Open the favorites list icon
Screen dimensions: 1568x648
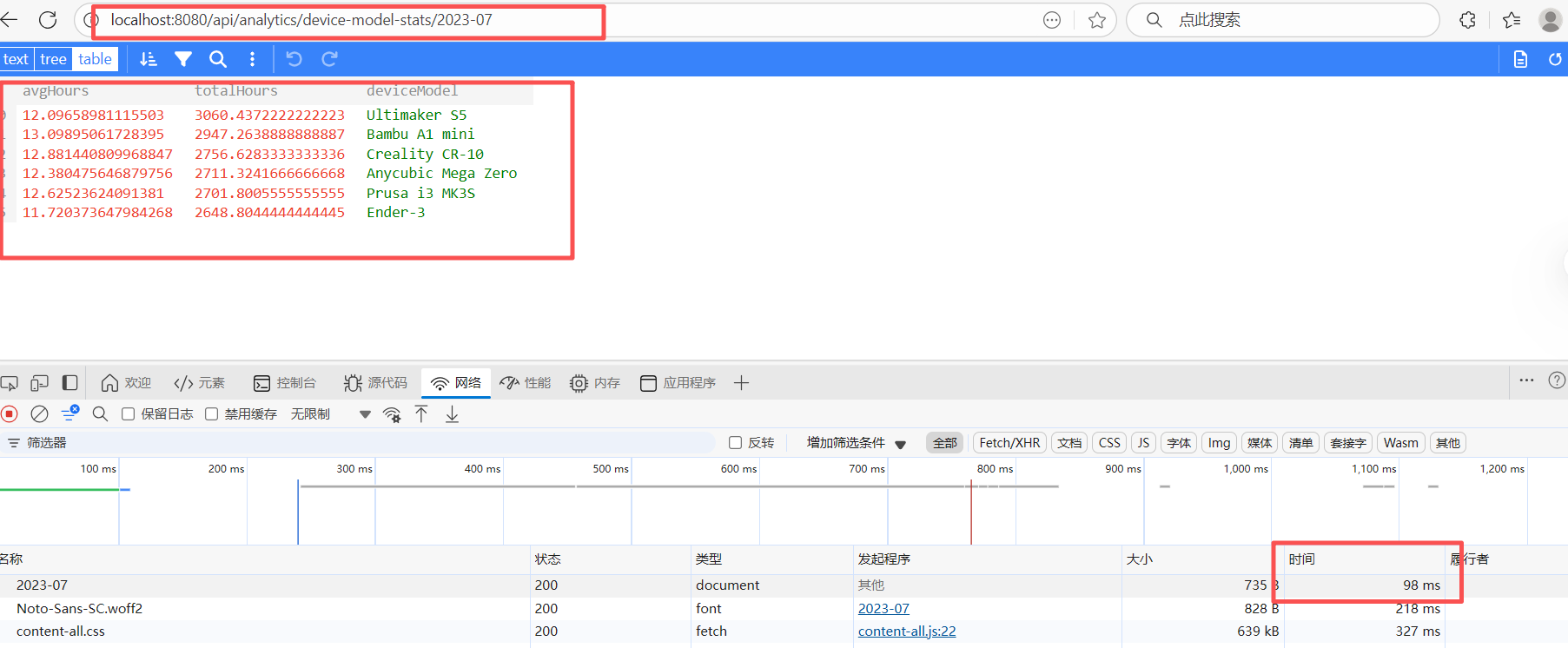(1512, 20)
